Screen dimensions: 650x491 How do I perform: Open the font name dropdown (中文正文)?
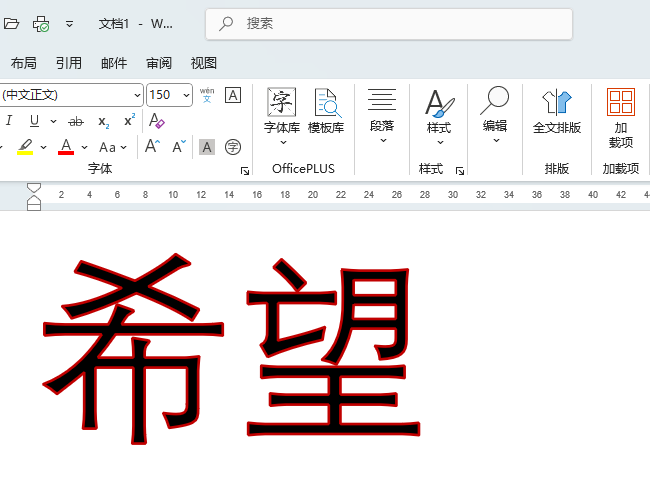137,95
